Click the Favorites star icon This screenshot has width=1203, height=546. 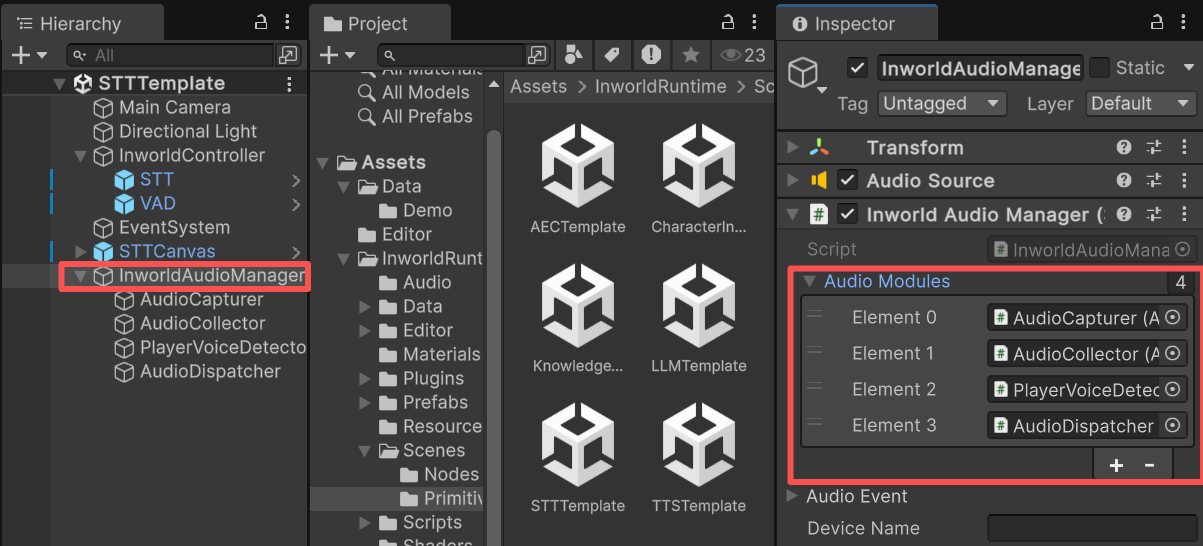pyautogui.click(x=690, y=54)
